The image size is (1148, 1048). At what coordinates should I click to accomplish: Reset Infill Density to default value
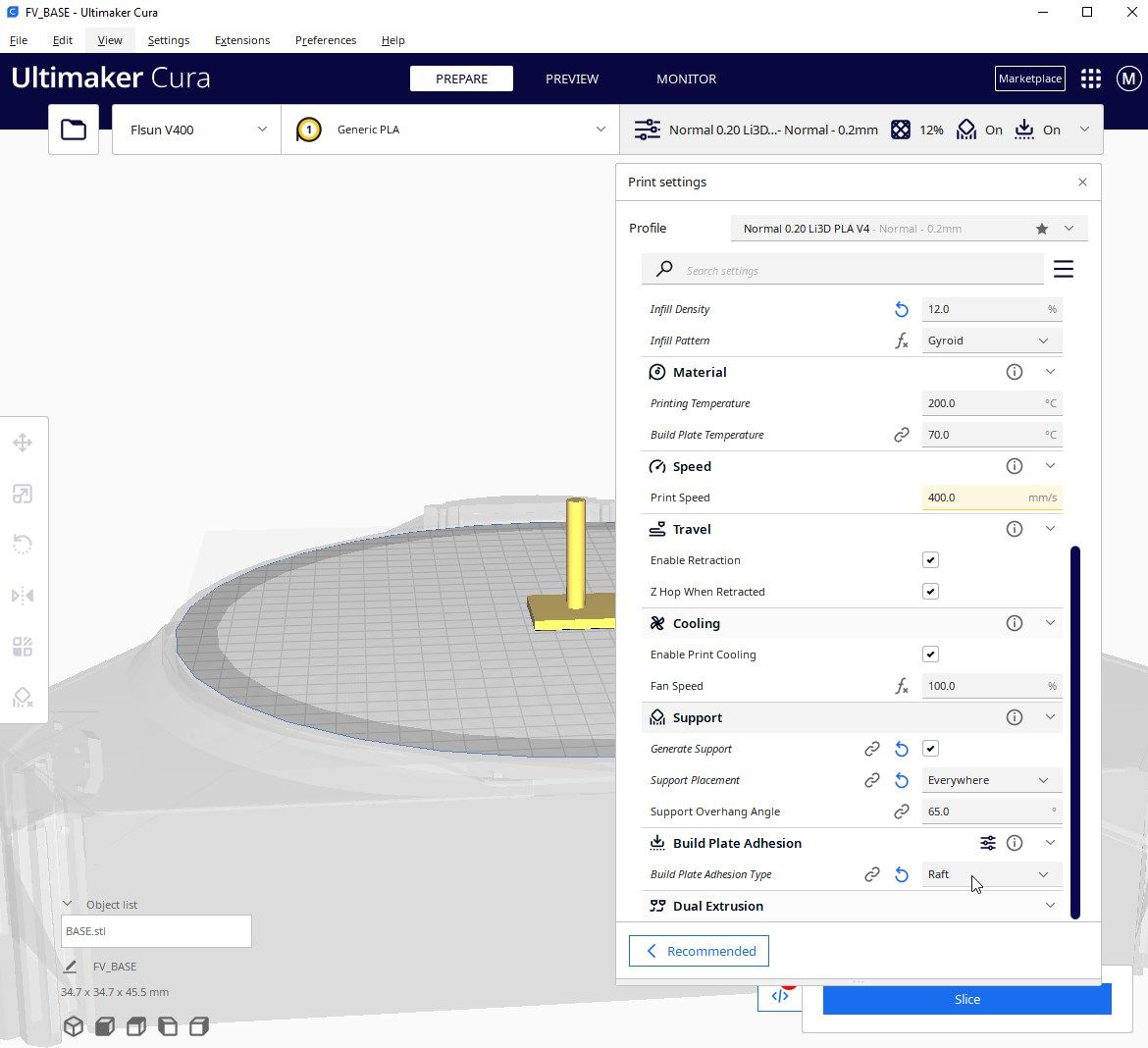[902, 310]
